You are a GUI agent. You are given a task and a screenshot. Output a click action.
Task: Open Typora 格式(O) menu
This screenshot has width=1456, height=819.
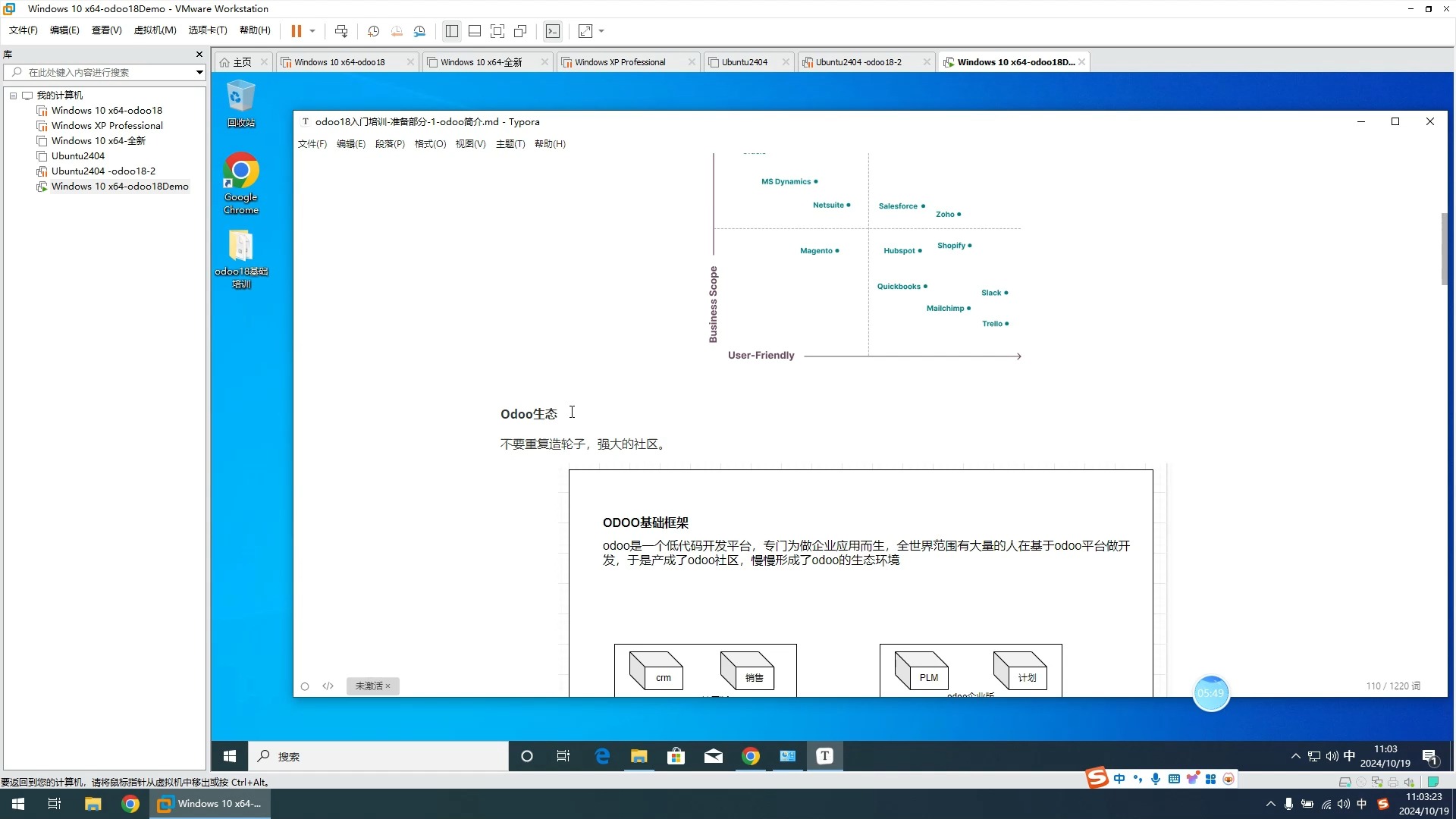pos(430,144)
